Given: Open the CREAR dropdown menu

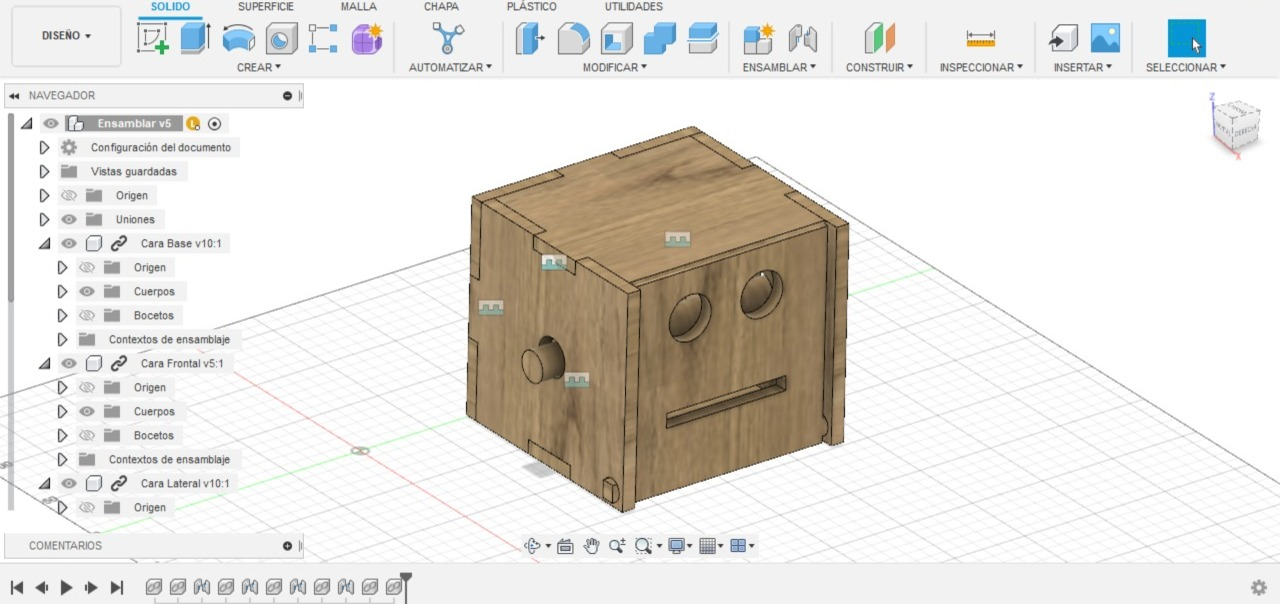Looking at the screenshot, I should pos(259,67).
